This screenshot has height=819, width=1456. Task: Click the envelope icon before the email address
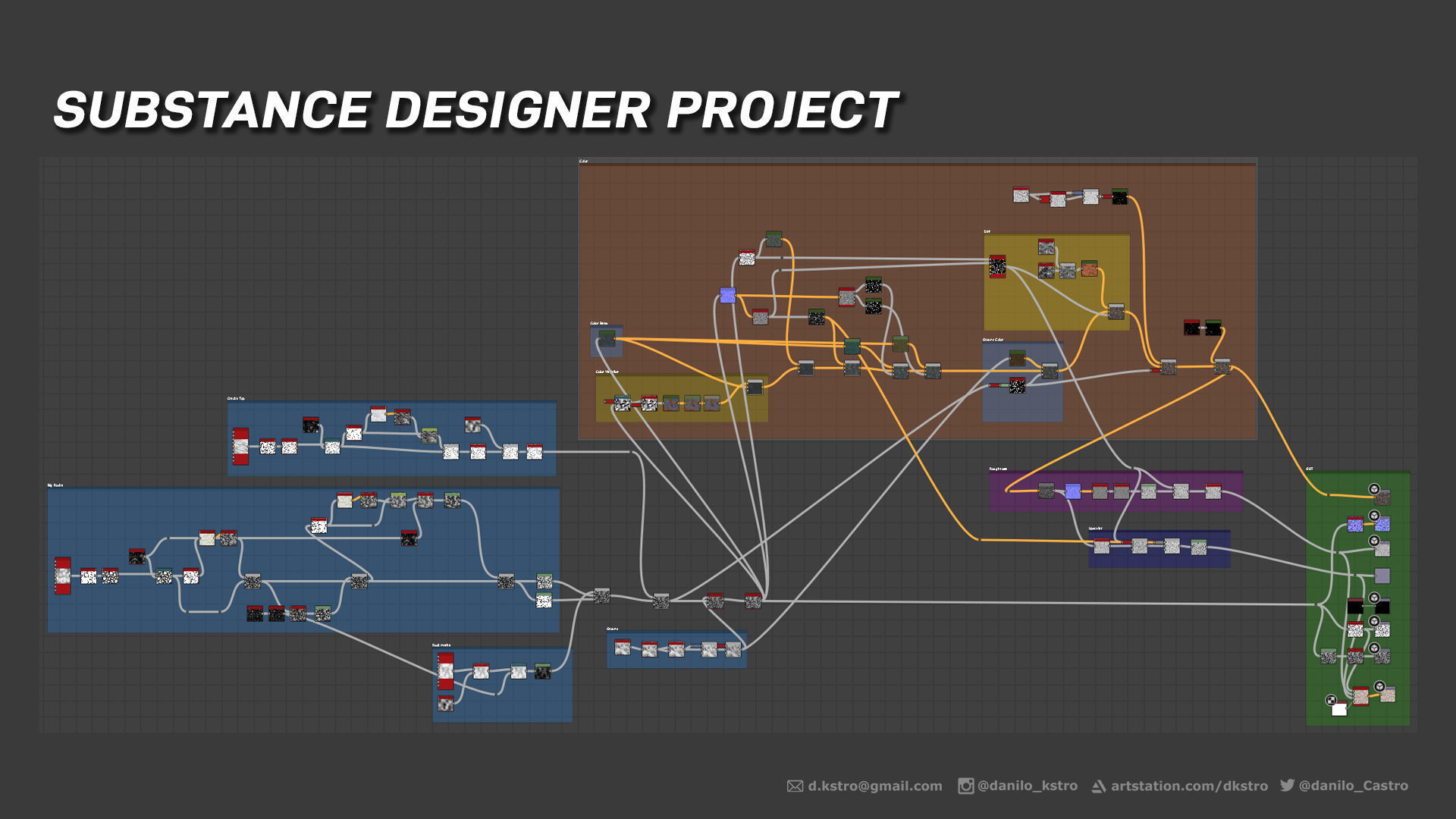[x=794, y=786]
